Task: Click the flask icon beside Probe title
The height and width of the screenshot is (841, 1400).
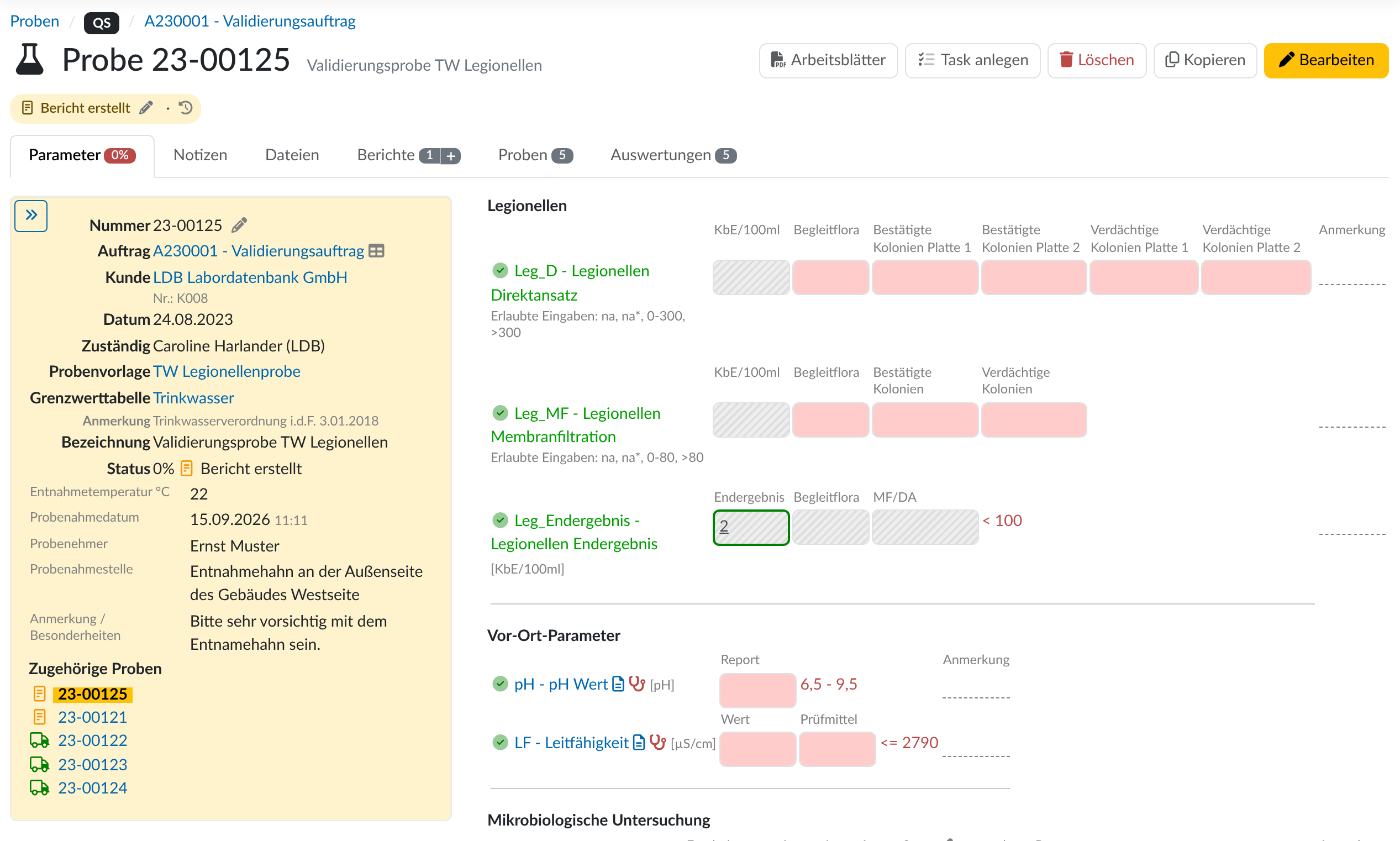Action: (x=29, y=60)
